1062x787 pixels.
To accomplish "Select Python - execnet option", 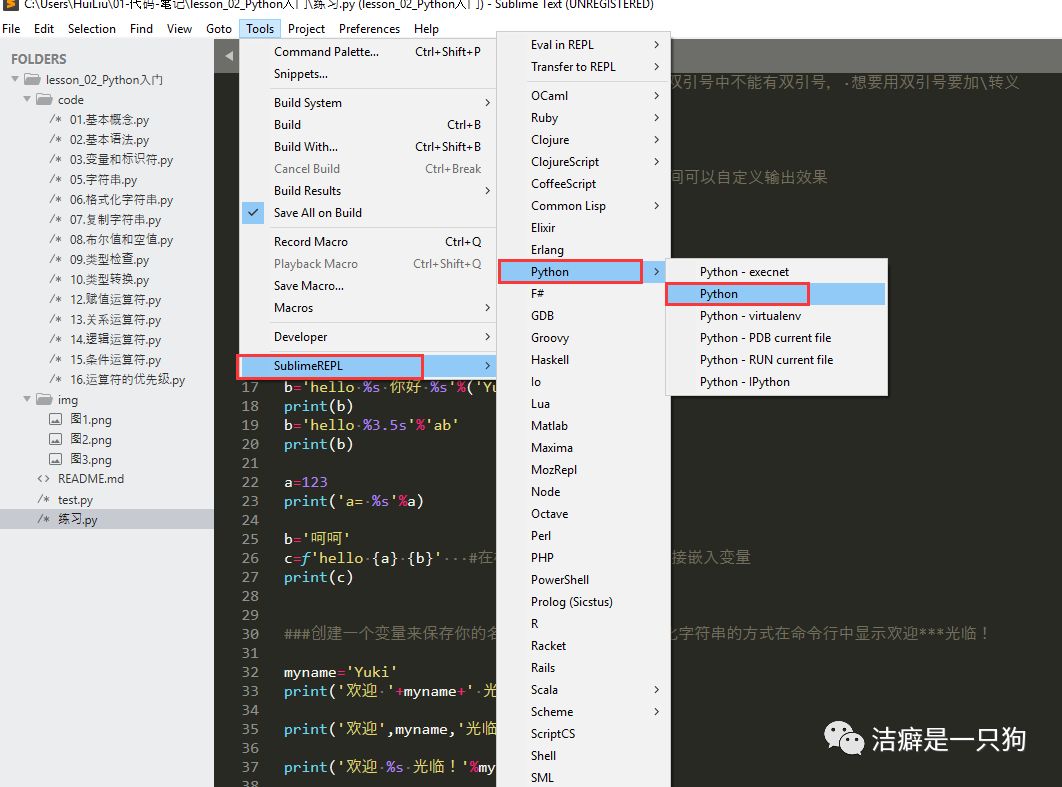I will (776, 272).
